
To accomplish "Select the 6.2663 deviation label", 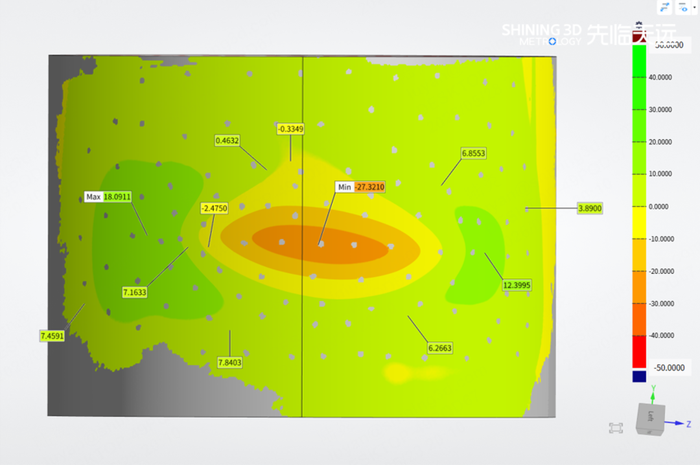I will click(440, 348).
